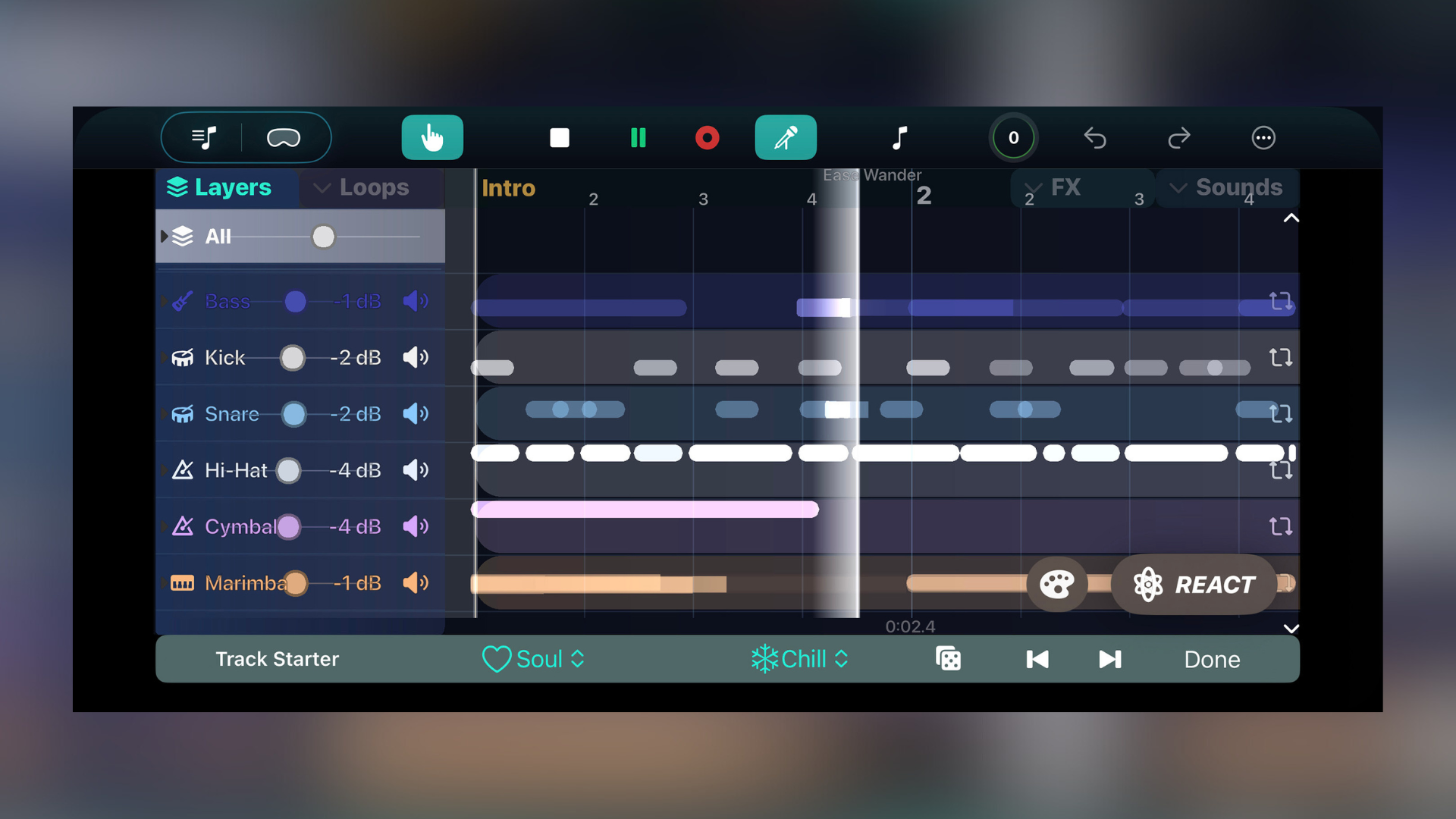Mute the Kick layer speaker
Viewport: 1456px width, 819px height.
pos(416,358)
